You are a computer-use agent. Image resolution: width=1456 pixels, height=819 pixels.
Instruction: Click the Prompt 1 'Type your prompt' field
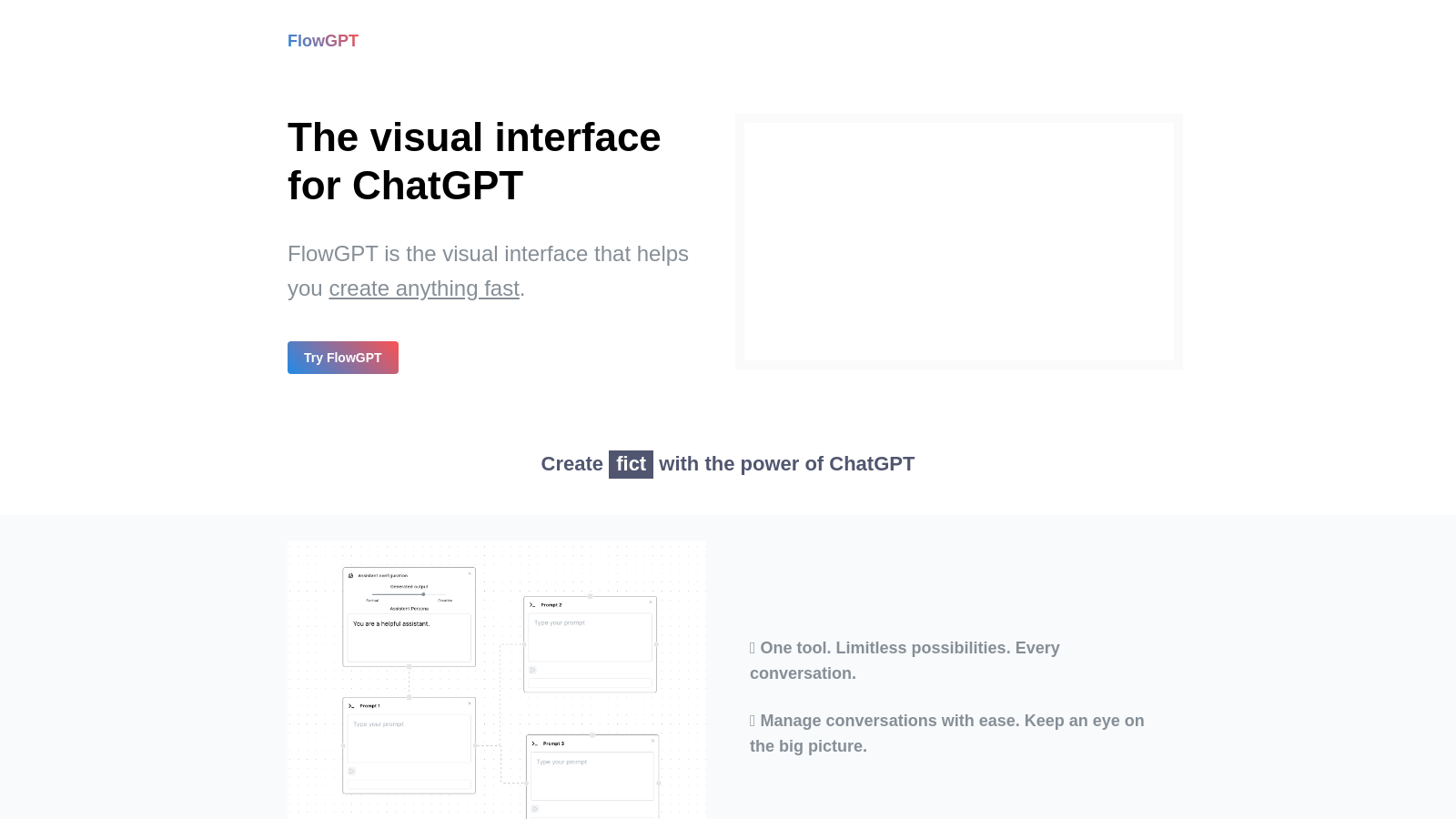coord(409,737)
